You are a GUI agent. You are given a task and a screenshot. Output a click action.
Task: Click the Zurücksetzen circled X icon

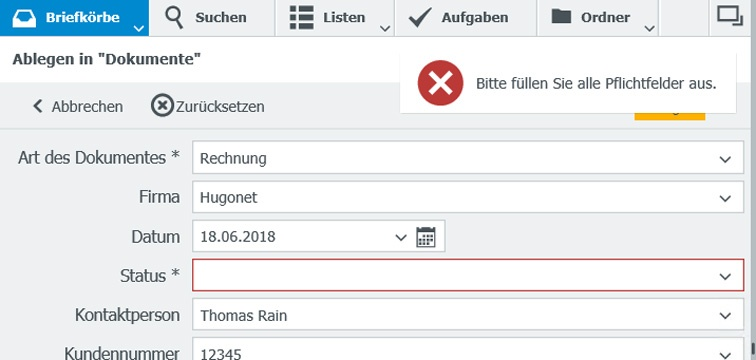click(x=162, y=106)
